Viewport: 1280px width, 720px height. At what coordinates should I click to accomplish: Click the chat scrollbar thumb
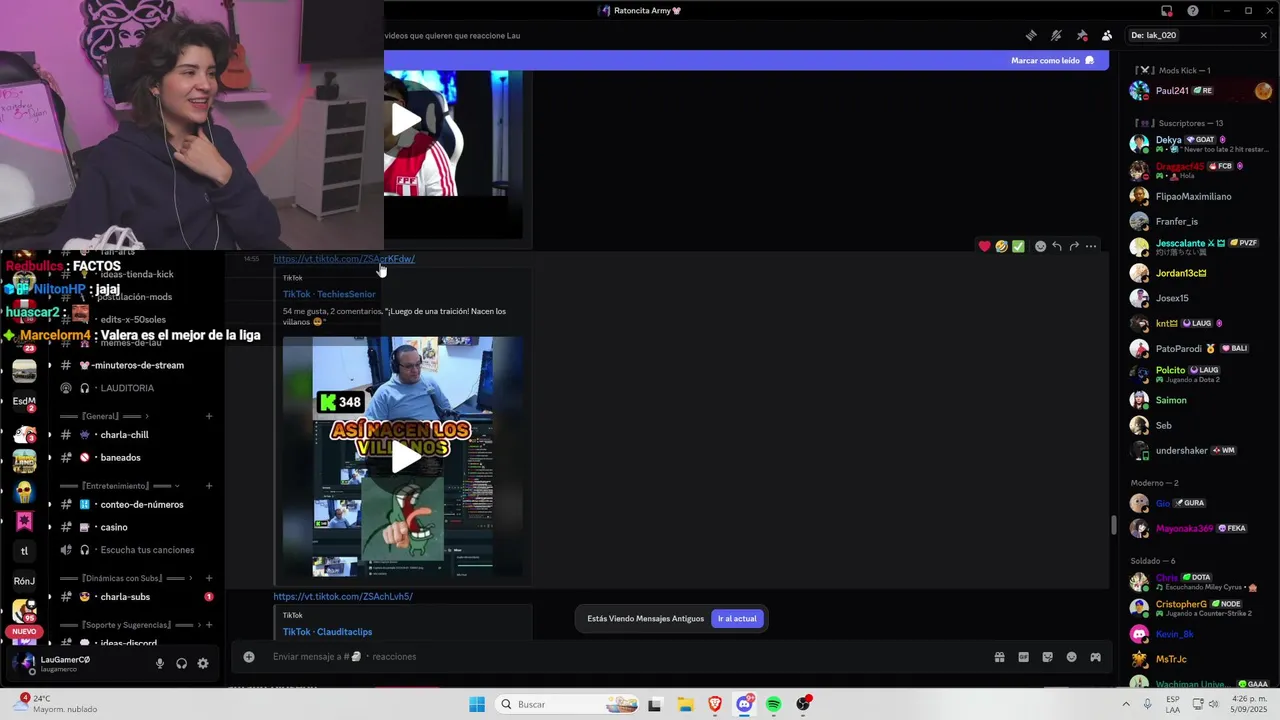tap(1113, 525)
